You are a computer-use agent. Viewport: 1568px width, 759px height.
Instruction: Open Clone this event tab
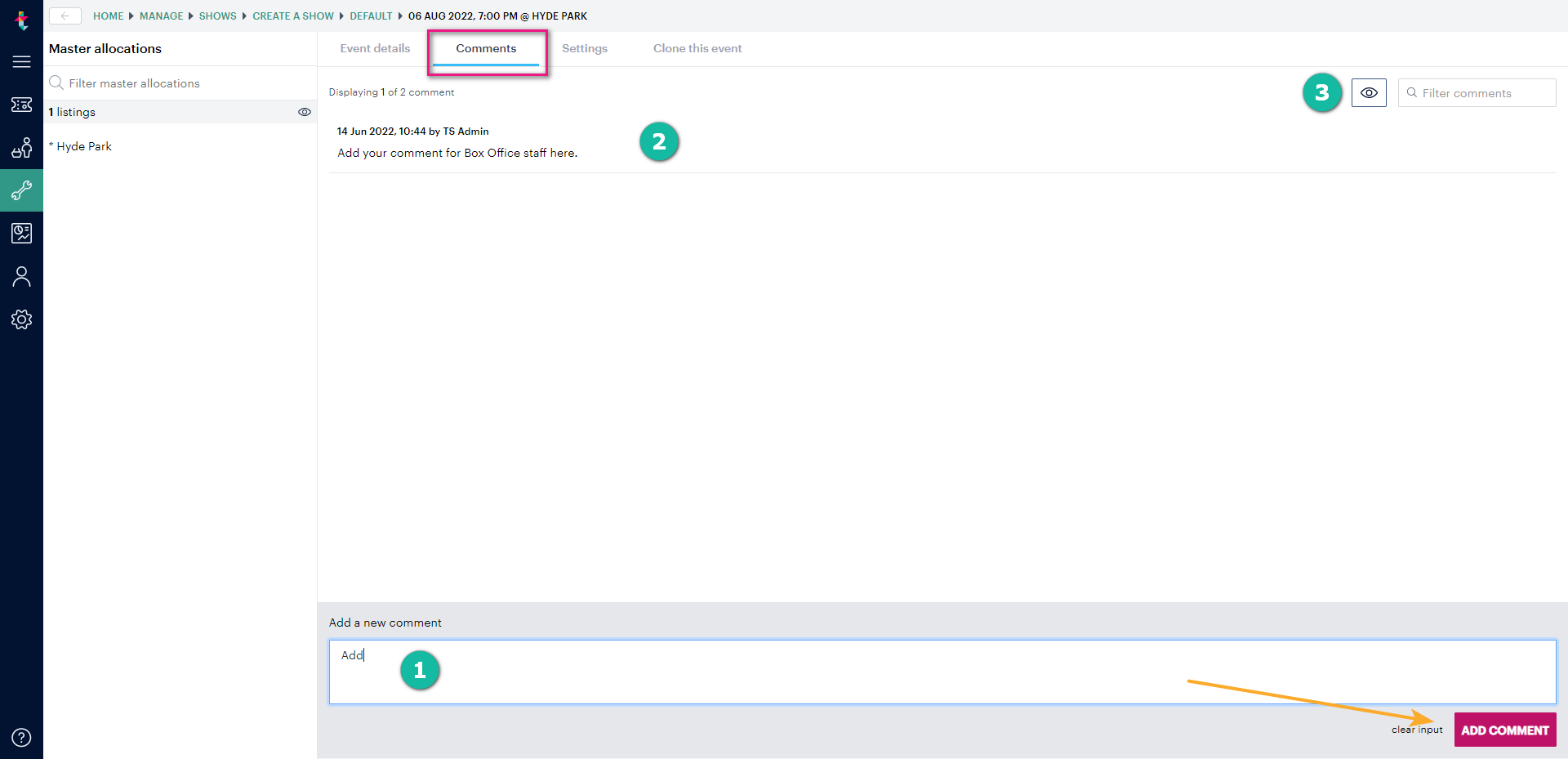pos(697,48)
